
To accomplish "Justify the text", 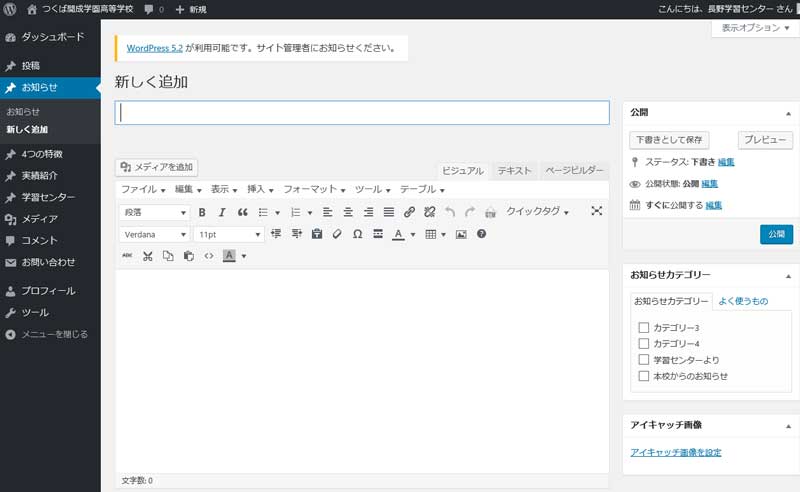I will 389,212.
